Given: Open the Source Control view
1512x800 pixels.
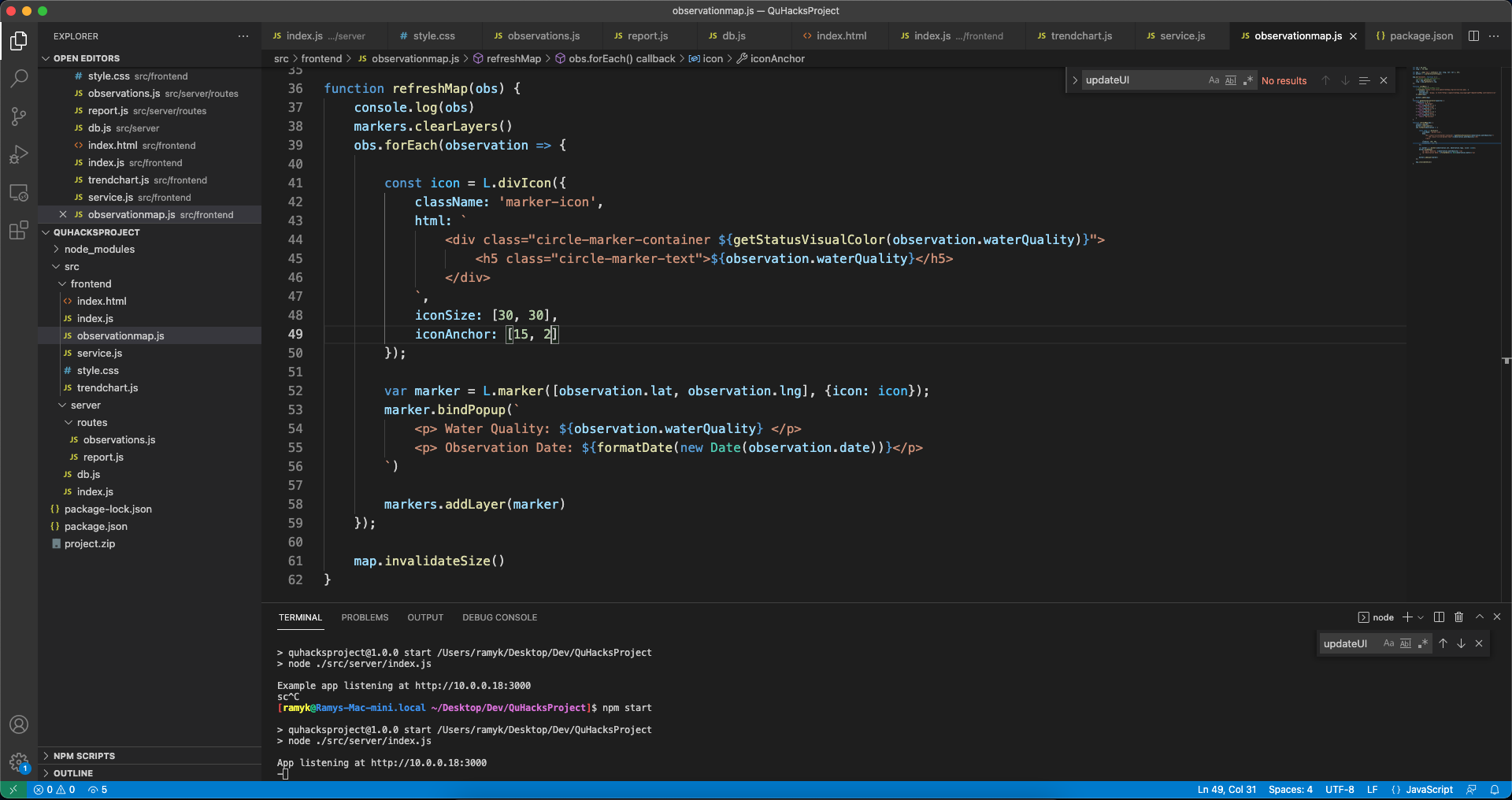Looking at the screenshot, I should tap(19, 117).
